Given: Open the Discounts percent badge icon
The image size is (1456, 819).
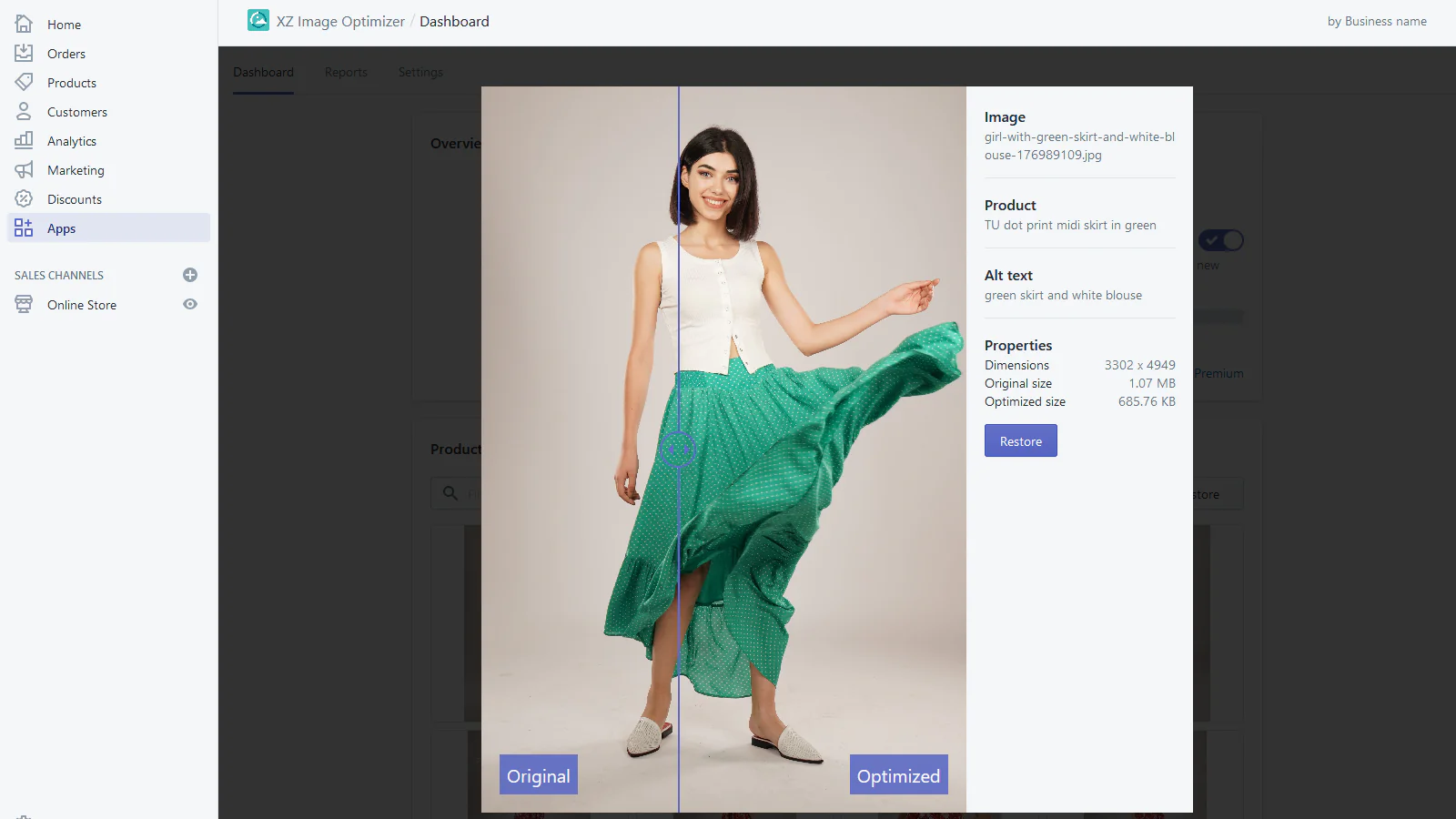Looking at the screenshot, I should [24, 199].
